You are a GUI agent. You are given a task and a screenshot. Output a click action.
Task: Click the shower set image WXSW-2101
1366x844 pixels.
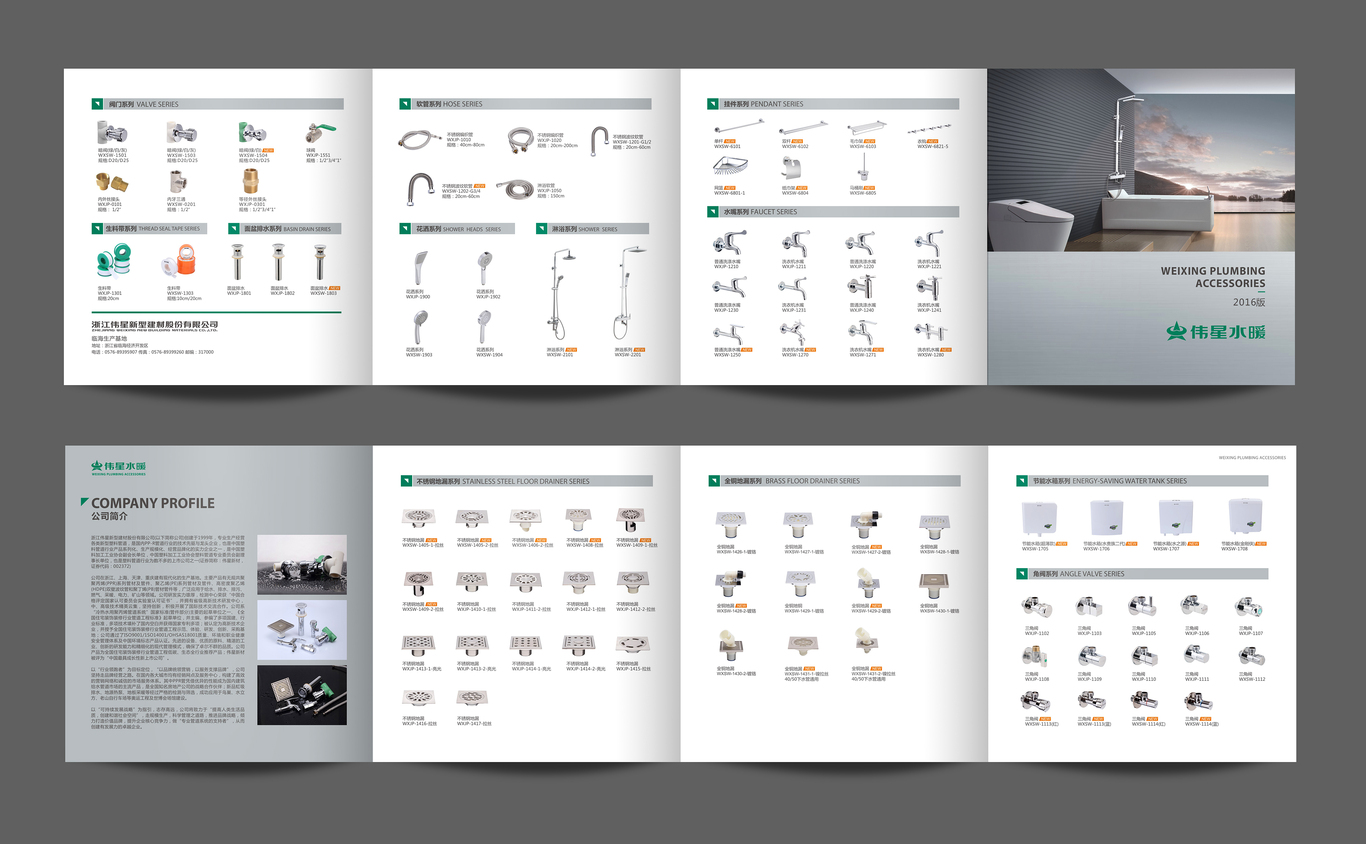pos(560,294)
